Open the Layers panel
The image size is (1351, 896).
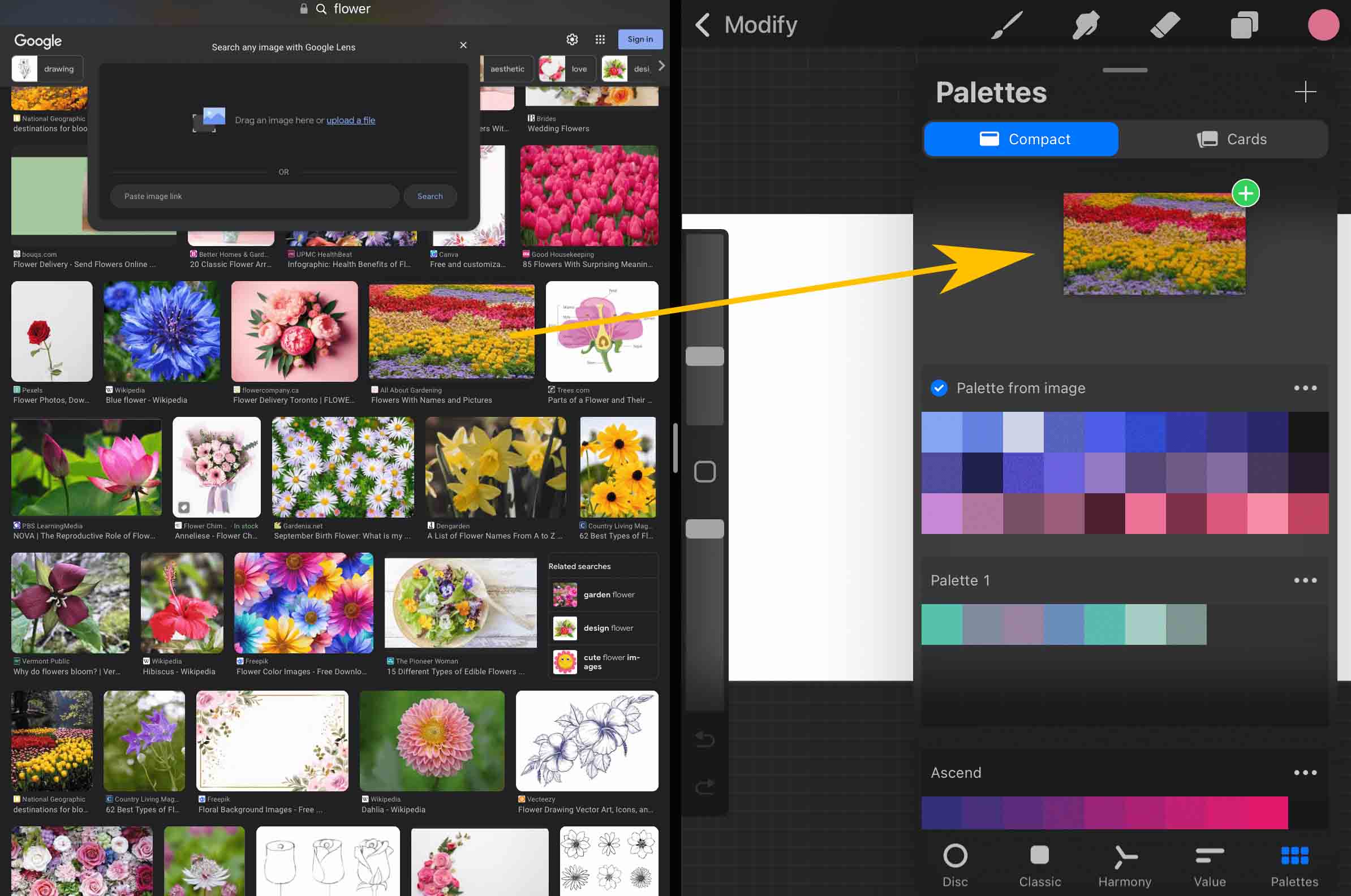click(1244, 24)
